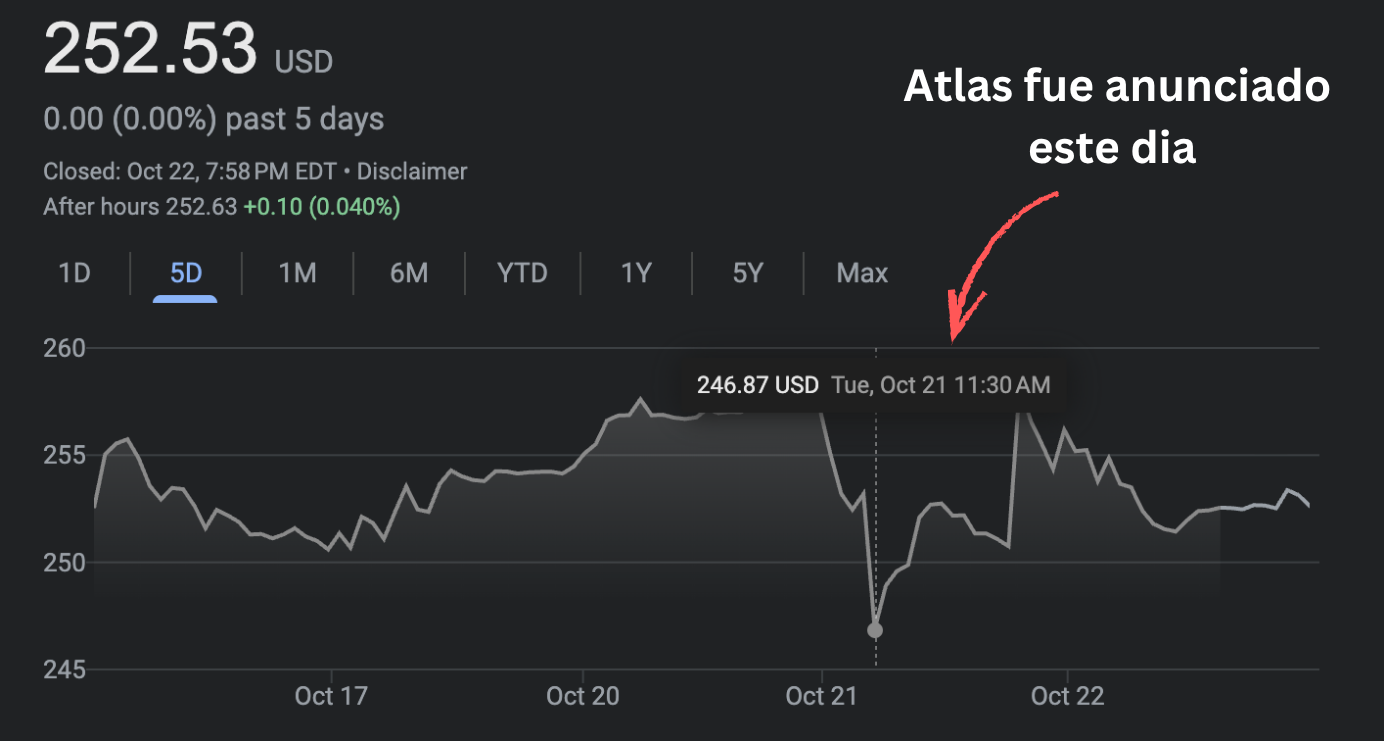This screenshot has width=1385, height=741.
Task: Select the 5D range tab
Action: point(186,273)
